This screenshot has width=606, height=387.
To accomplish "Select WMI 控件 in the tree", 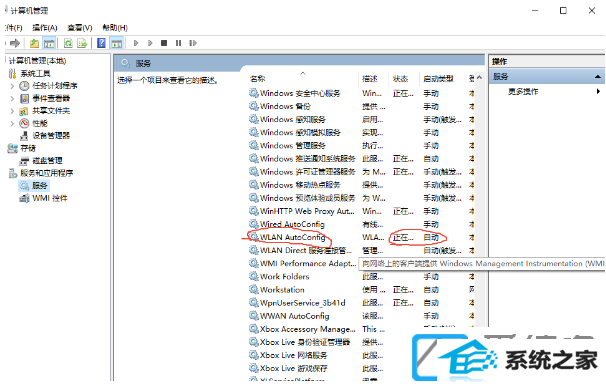I will pos(49,198).
